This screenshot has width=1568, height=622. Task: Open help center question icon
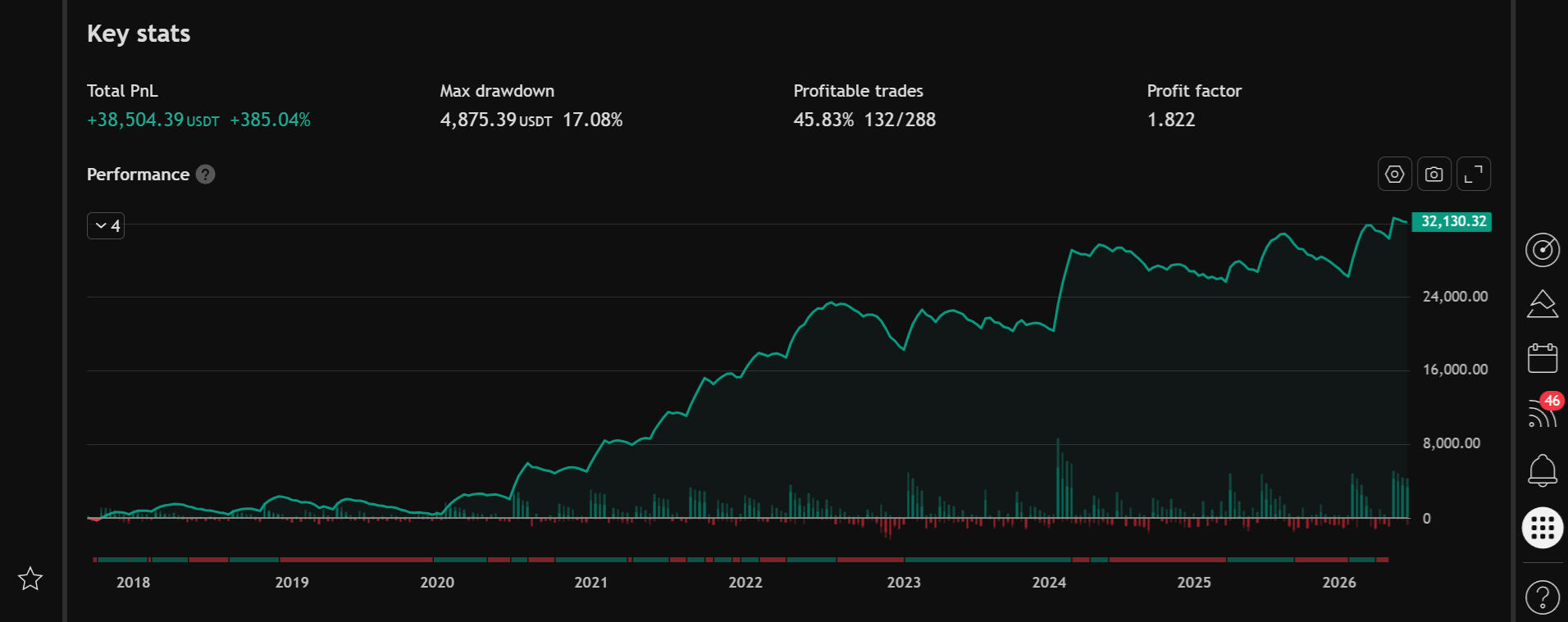(x=1542, y=597)
